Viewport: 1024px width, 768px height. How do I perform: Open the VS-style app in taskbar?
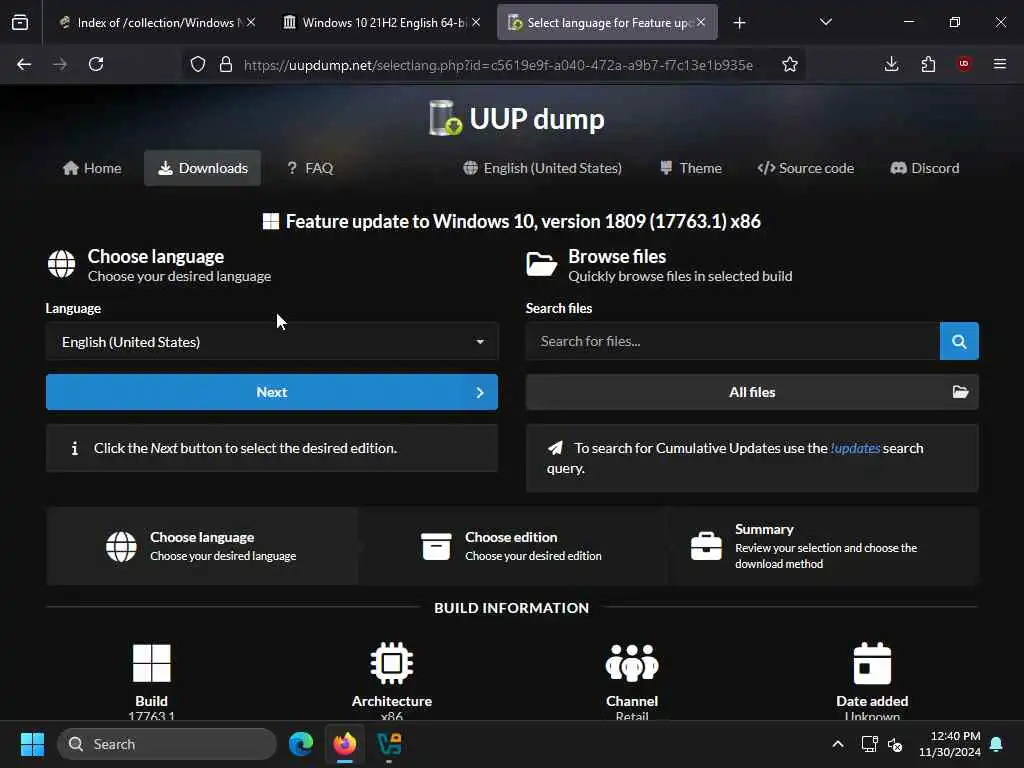tap(389, 744)
